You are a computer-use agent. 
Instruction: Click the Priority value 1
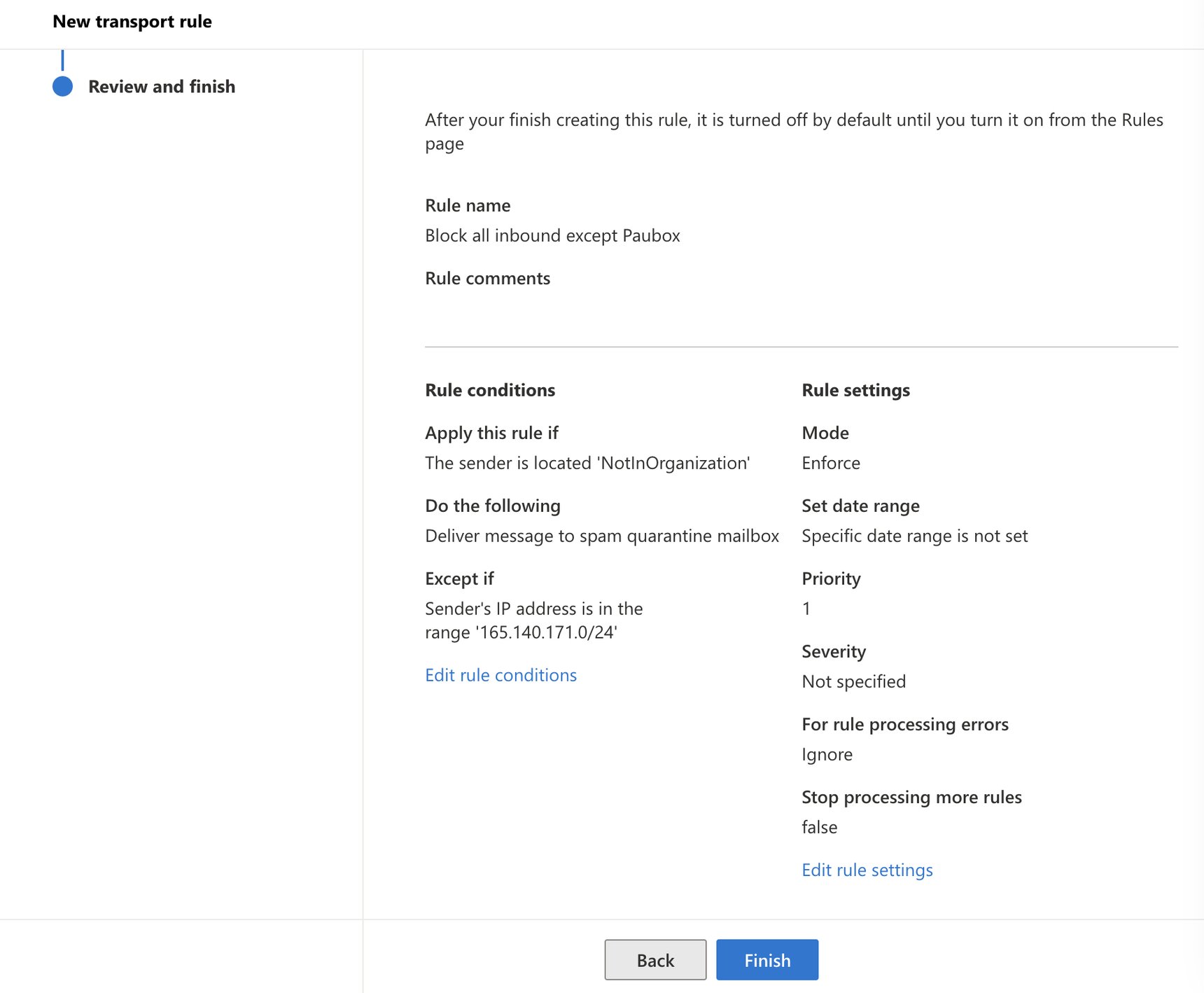806,609
